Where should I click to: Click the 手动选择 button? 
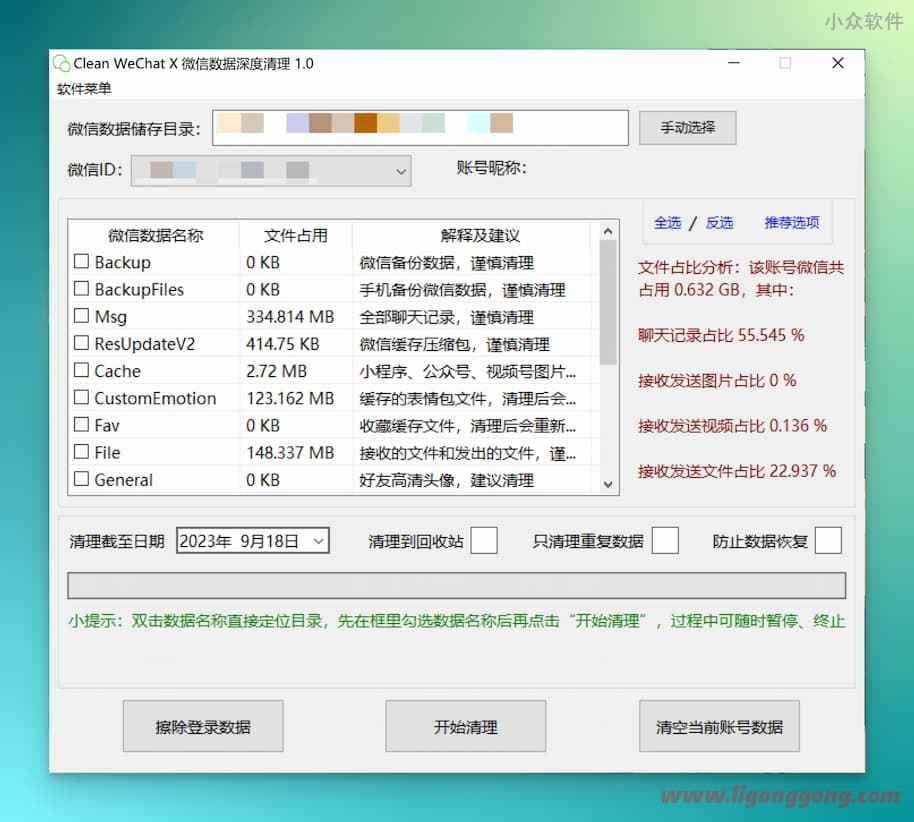point(687,128)
